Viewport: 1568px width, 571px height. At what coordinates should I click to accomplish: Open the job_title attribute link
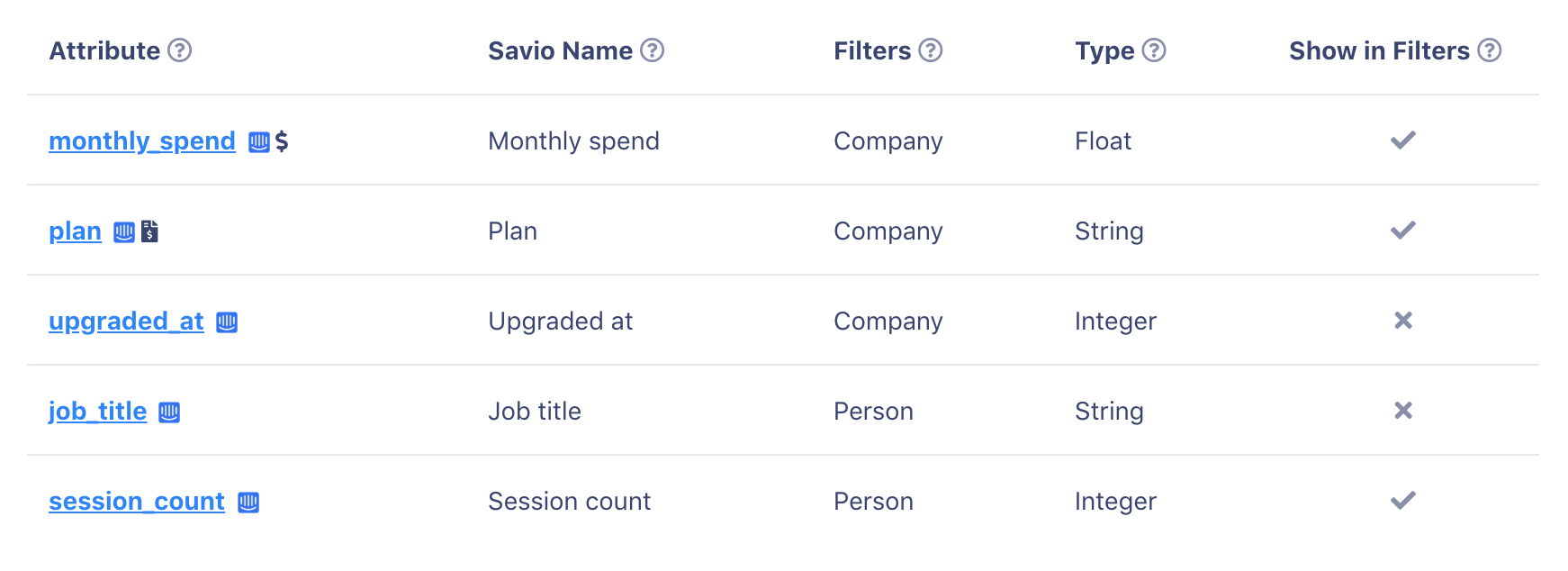click(97, 412)
